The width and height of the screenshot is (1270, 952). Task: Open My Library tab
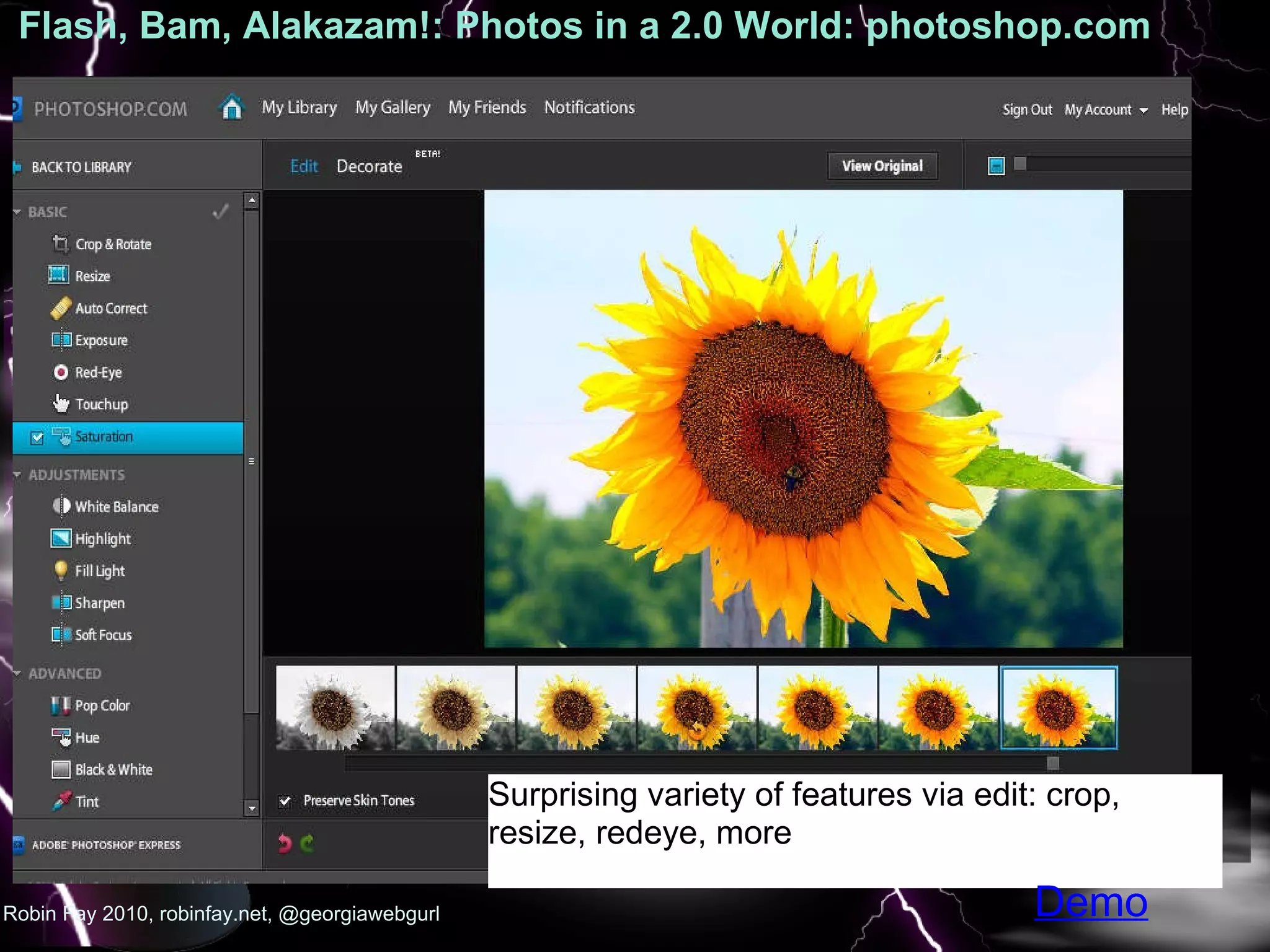tap(299, 108)
